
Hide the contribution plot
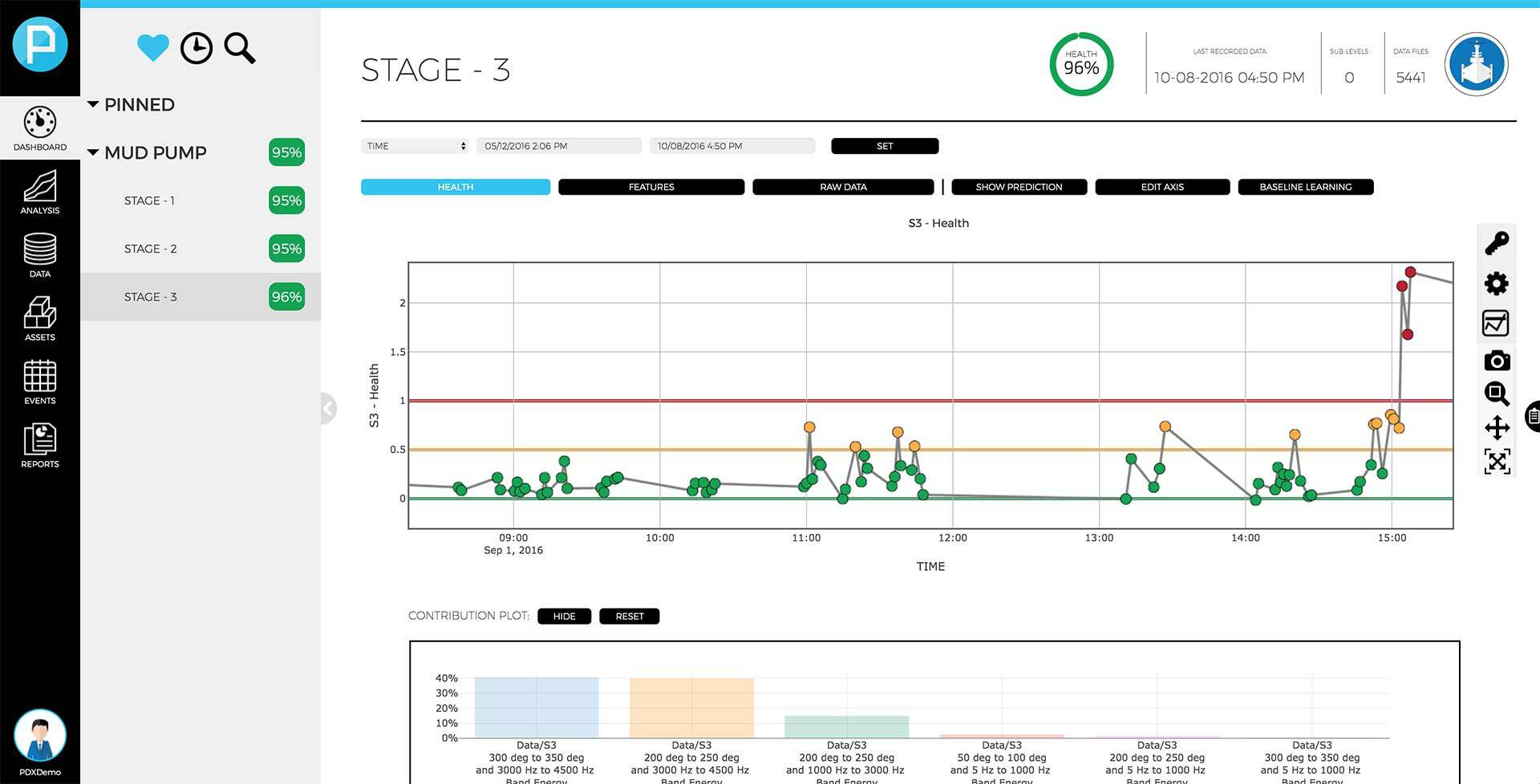click(x=564, y=616)
